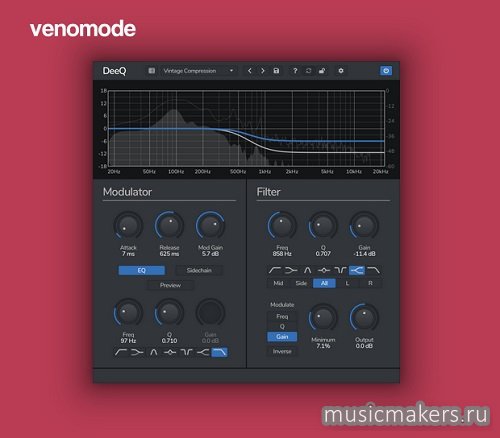Switch channel mode to All
Image resolution: width=500 pixels, height=438 pixels.
tap(324, 283)
